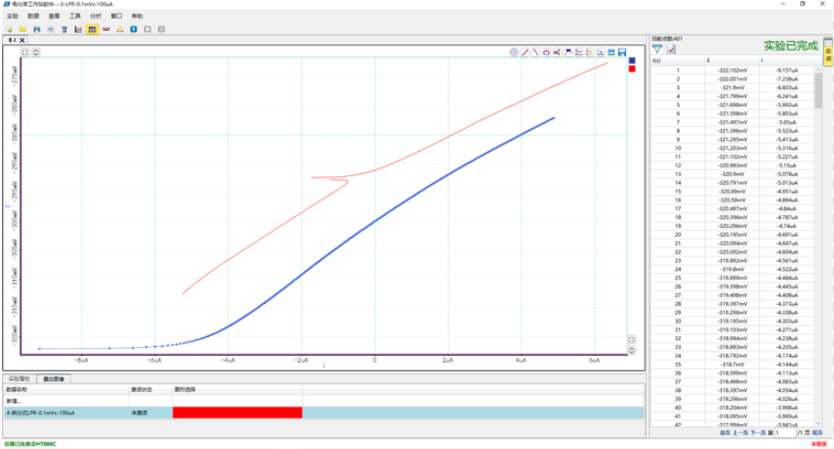Screen dimensions: 834x449
Task: Click the circular target icon in chart toolbar
Action: coord(514,52)
